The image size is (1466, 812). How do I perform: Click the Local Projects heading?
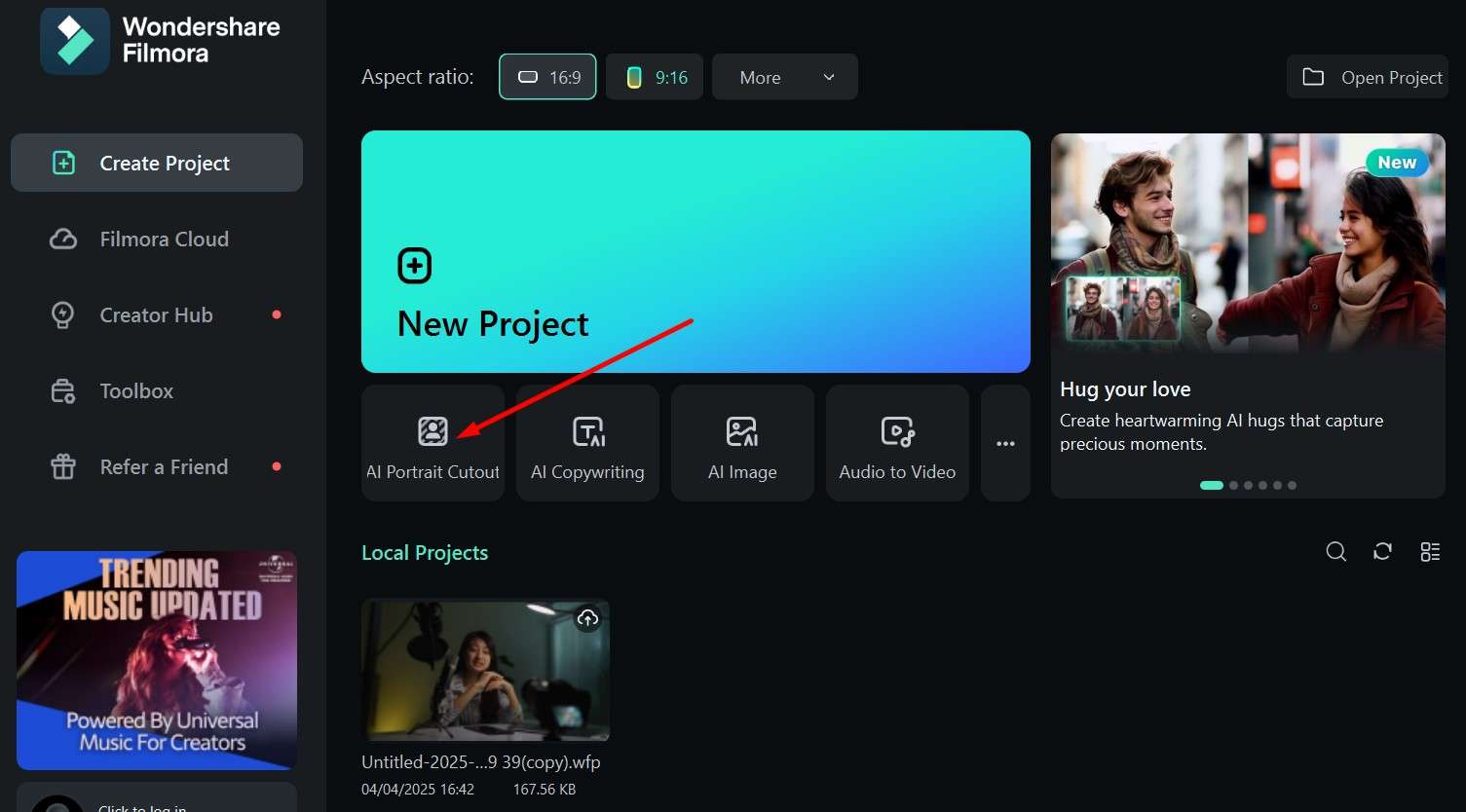(x=425, y=552)
